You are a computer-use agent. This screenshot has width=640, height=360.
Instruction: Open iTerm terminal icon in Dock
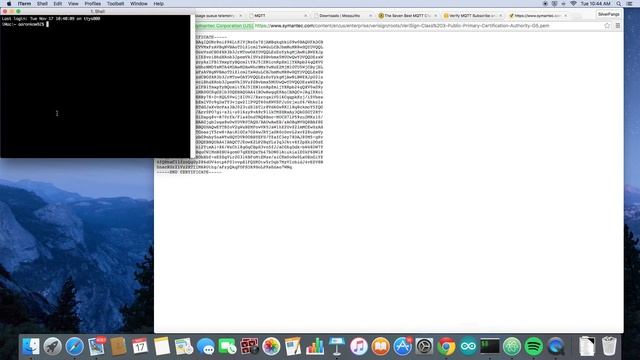point(490,347)
